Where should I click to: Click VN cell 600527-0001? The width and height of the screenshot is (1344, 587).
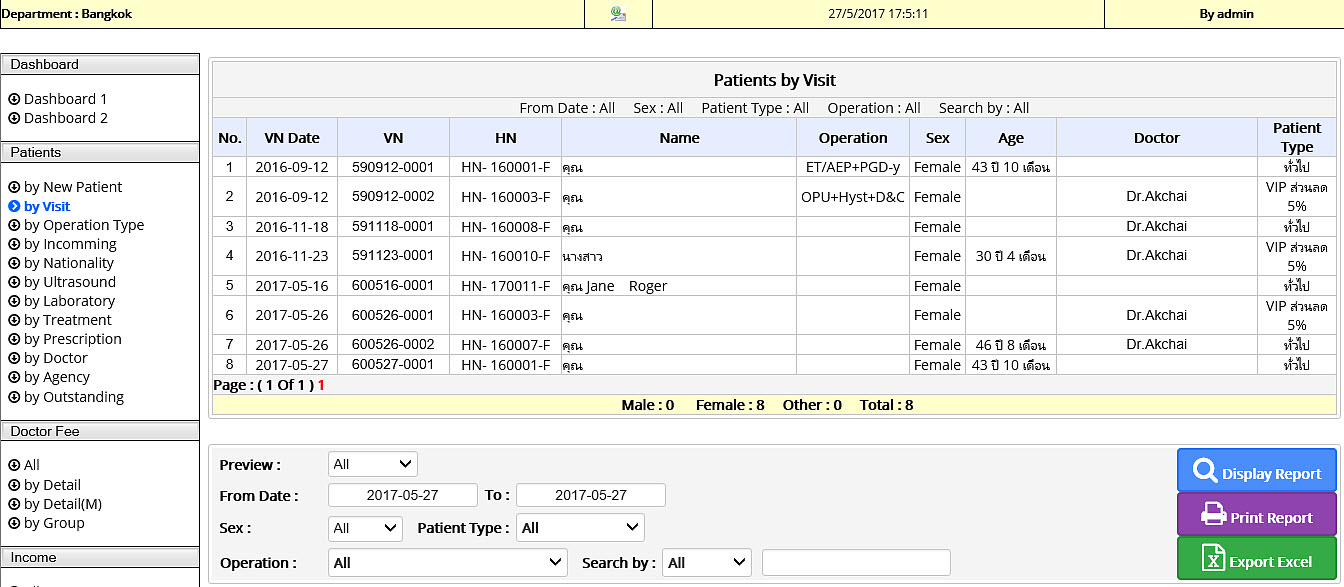[394, 365]
